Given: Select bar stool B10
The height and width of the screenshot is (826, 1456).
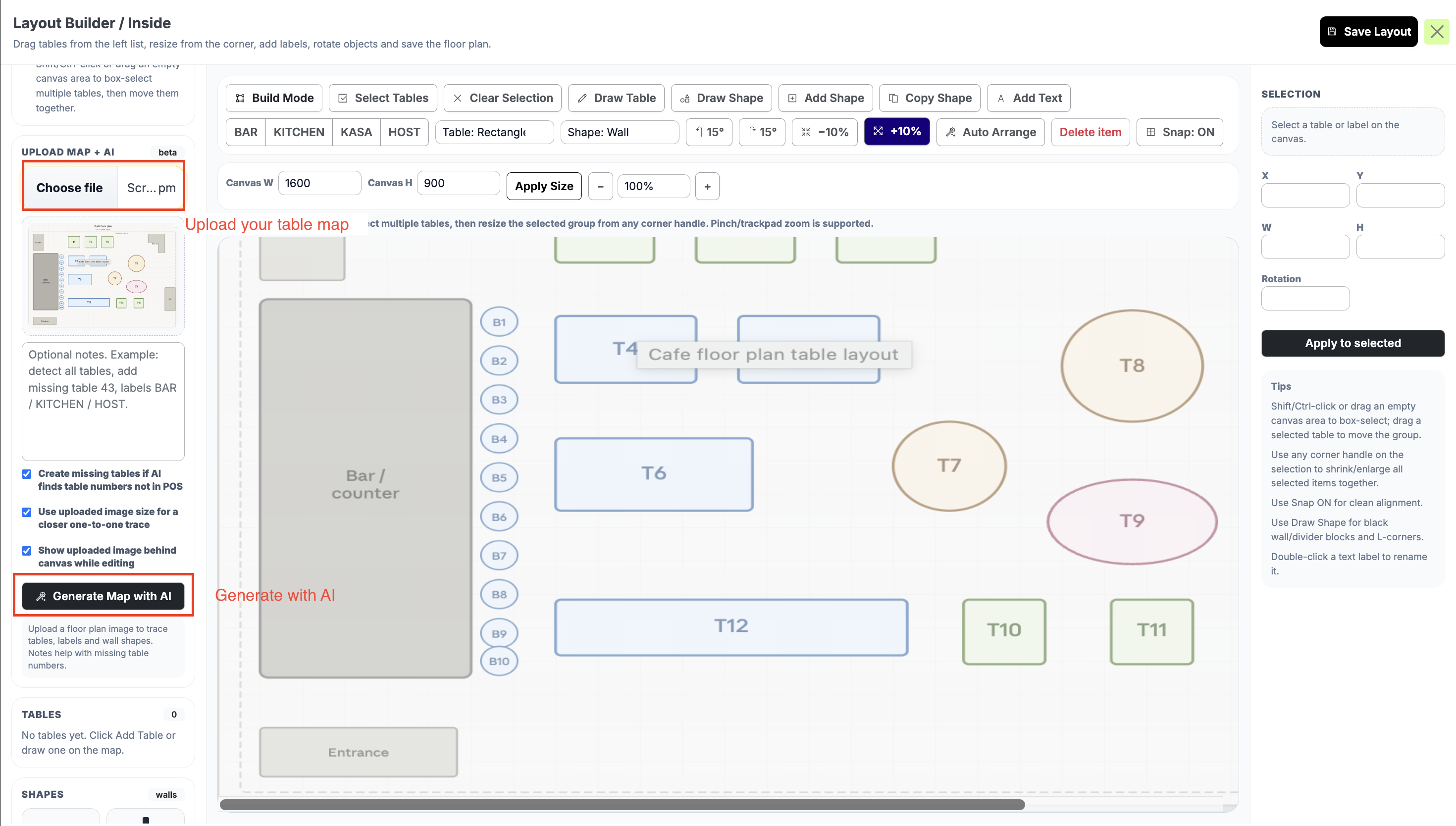Looking at the screenshot, I should point(499,662).
